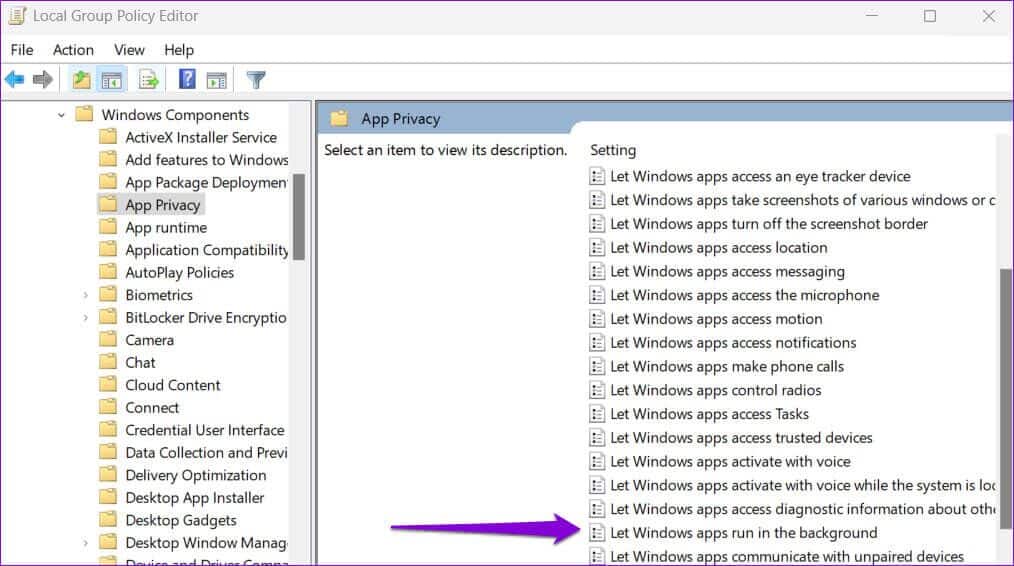Click the Forward arrow in toolbar
The image size is (1014, 566).
pyautogui.click(x=43, y=80)
